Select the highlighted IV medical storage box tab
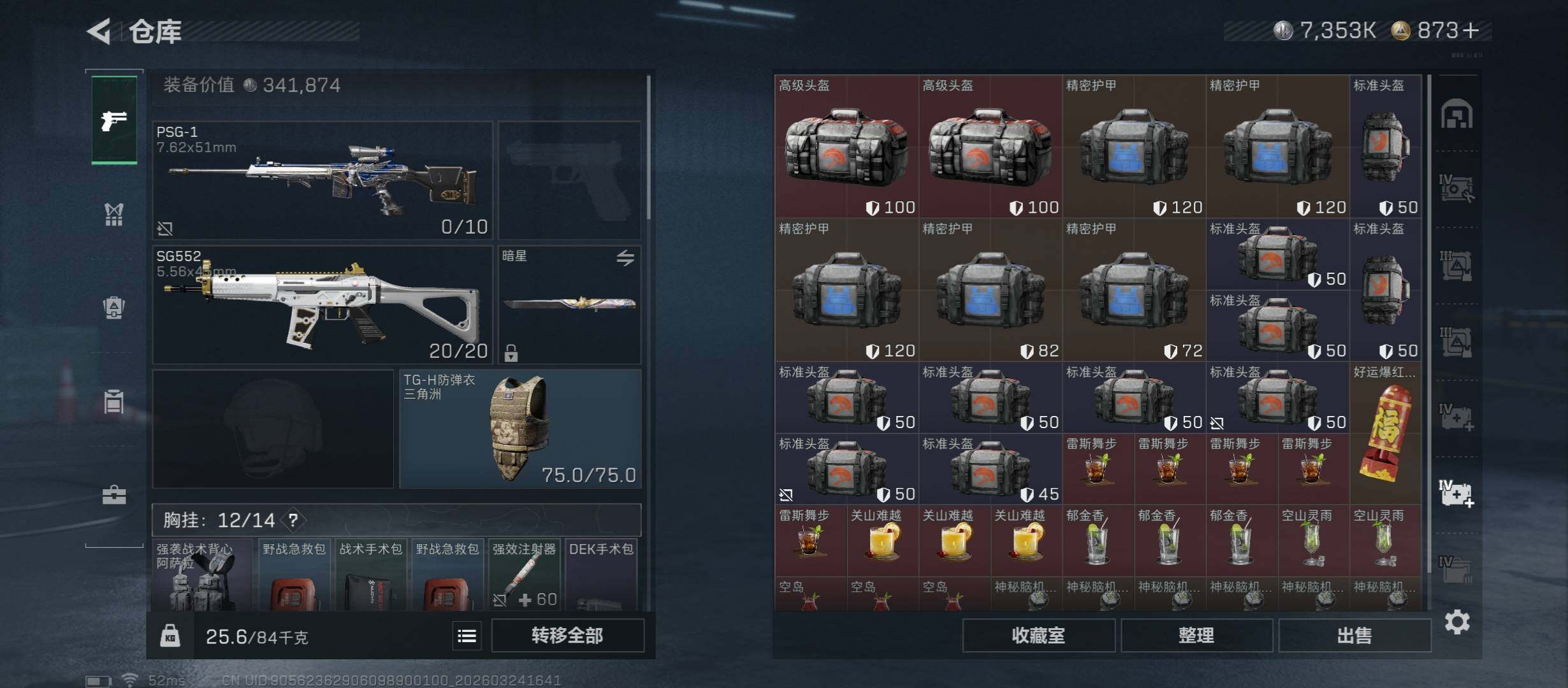 tap(1456, 494)
